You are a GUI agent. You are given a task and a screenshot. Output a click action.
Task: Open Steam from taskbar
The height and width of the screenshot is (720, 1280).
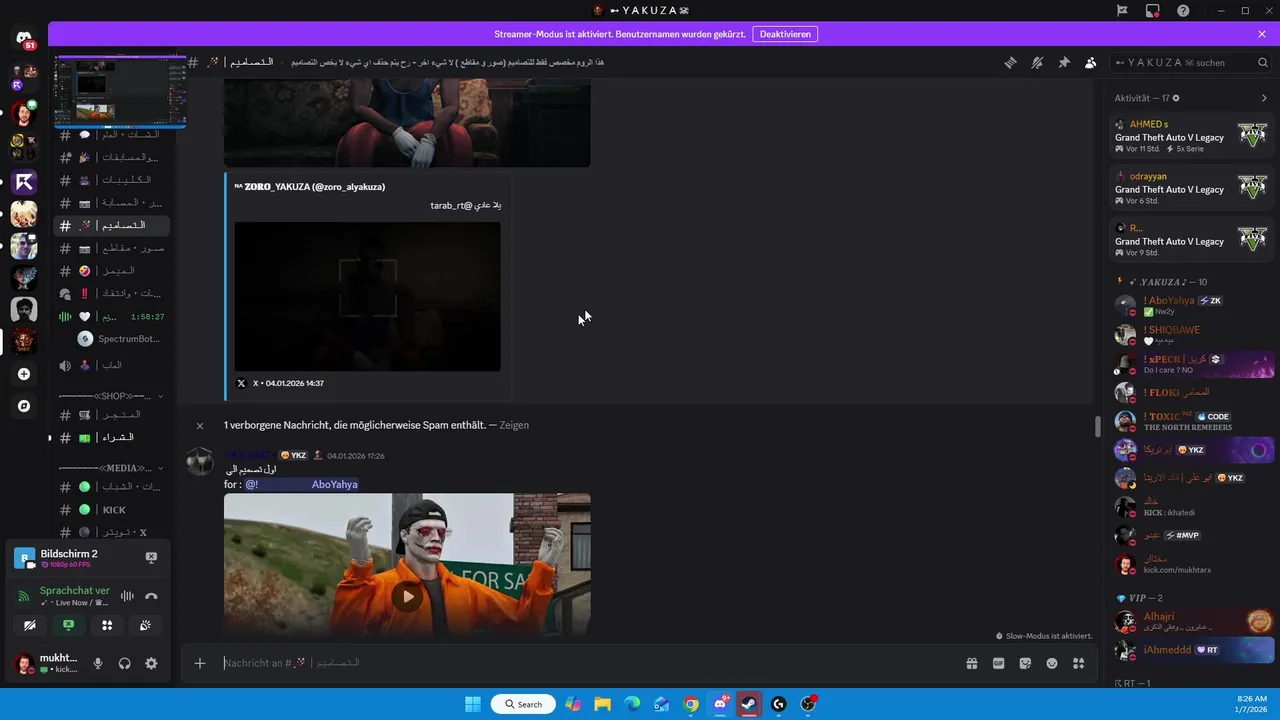[x=749, y=704]
